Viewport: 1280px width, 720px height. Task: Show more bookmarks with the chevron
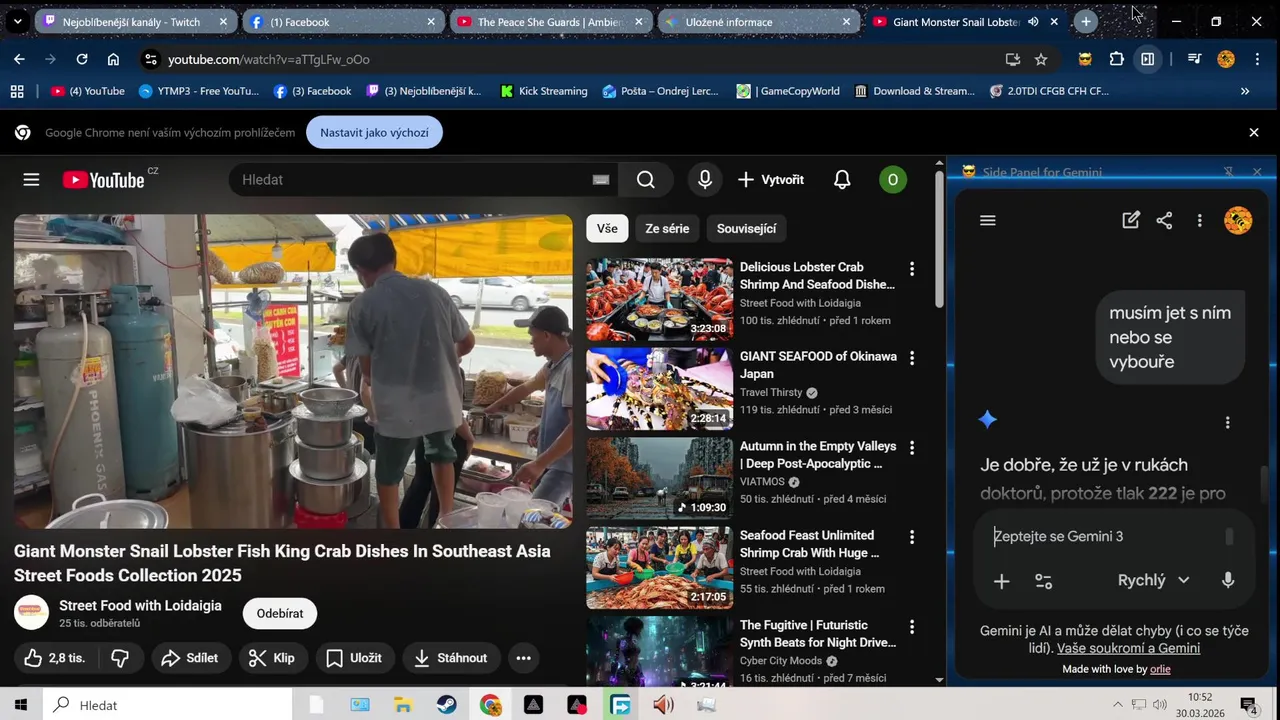tap(1245, 91)
